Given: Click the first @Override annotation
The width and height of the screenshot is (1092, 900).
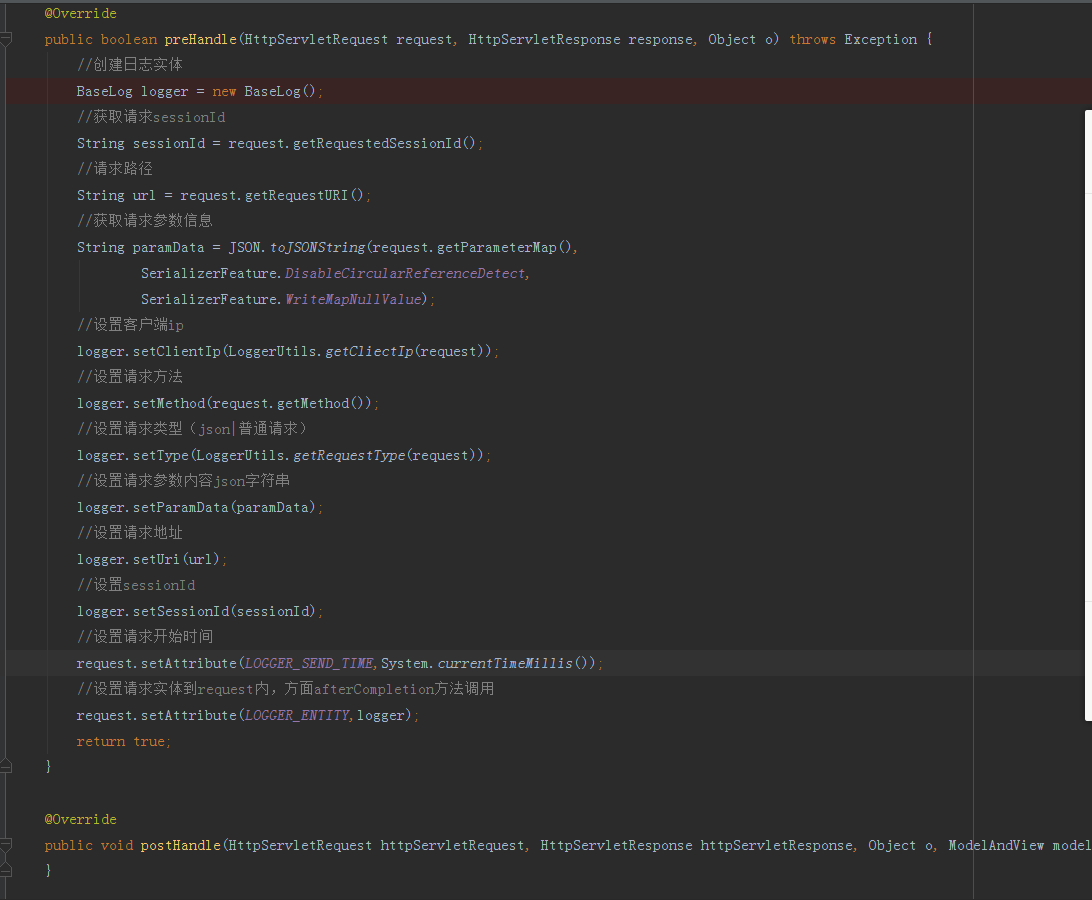Looking at the screenshot, I should click(80, 14).
